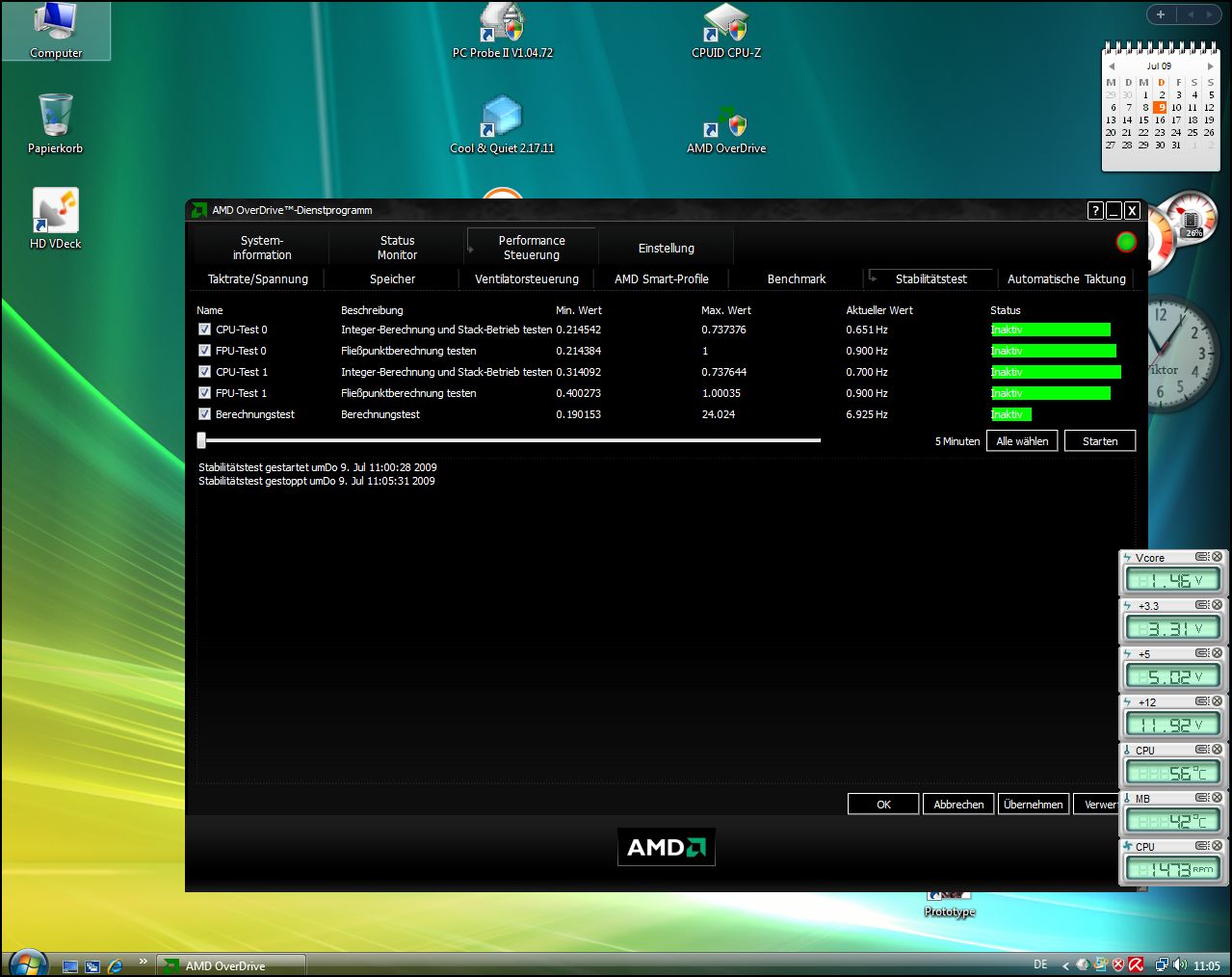
Task: Switch to AMD Smart-Profile subtab
Action: click(x=662, y=279)
